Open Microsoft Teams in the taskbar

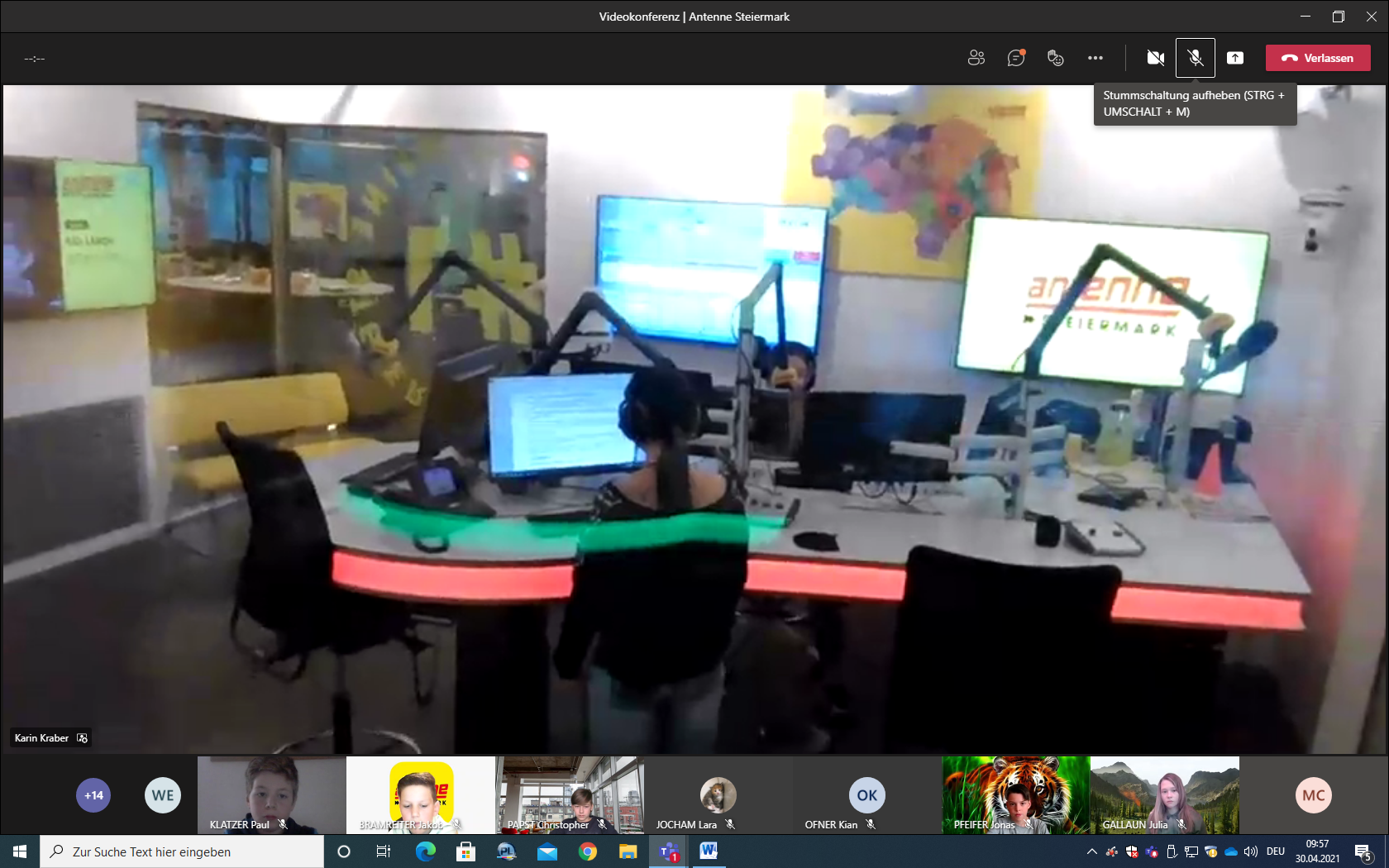[669, 851]
